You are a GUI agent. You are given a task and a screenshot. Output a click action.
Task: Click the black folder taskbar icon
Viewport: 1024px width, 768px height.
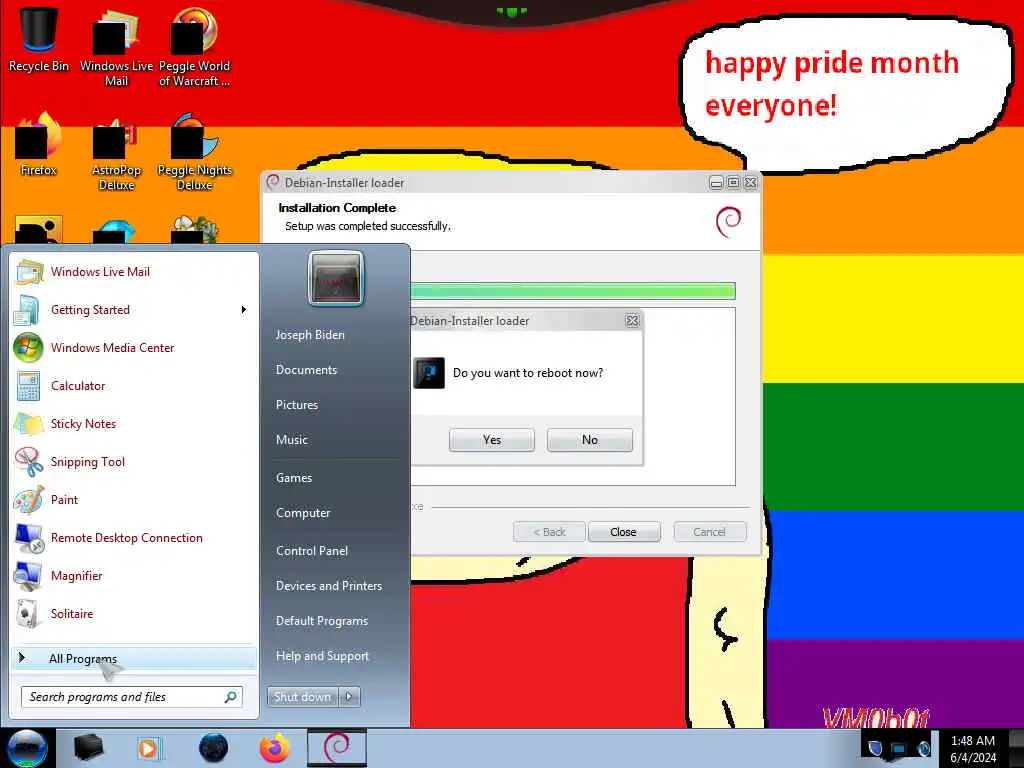pos(88,748)
